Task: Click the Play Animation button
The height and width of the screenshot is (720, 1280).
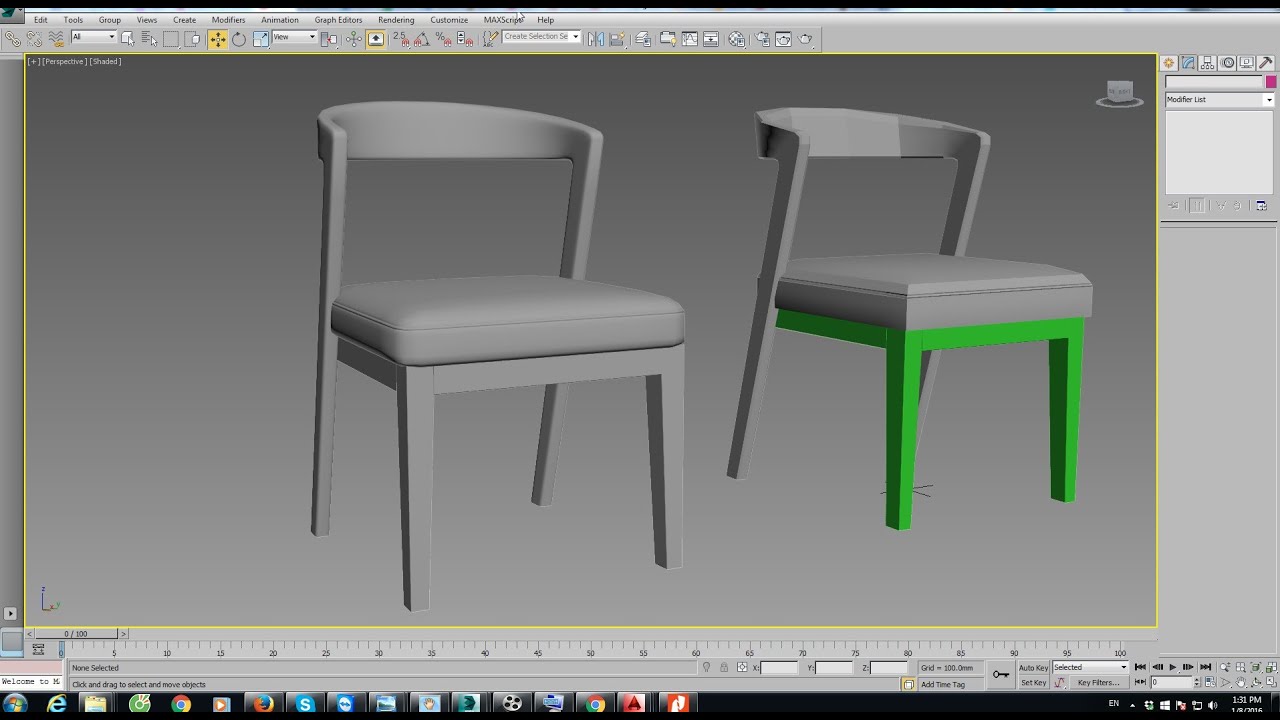Action: click(1172, 667)
